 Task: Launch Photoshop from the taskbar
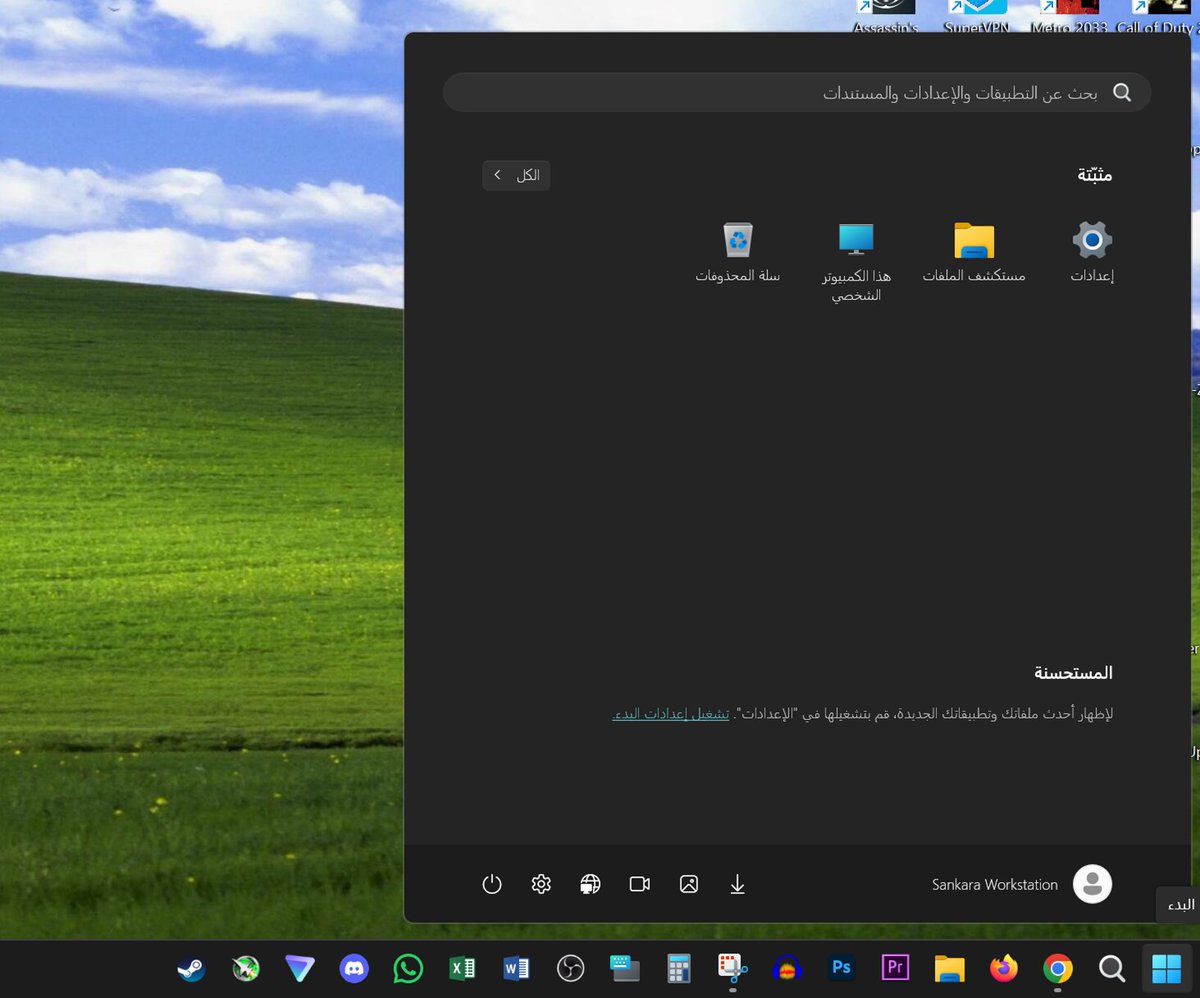pos(841,968)
